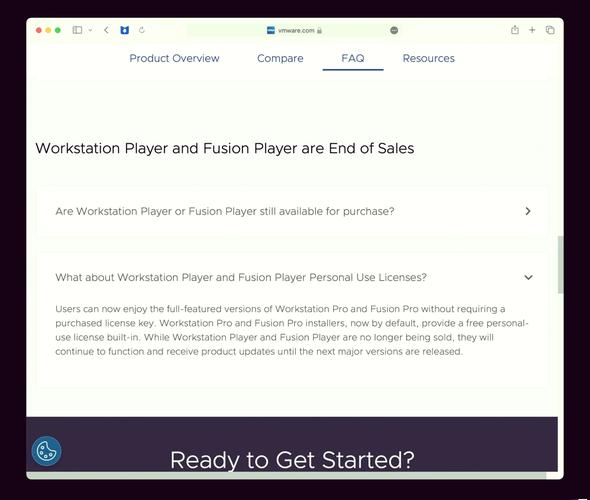
Task: Reload the page with refresh icon
Action: coord(142,30)
